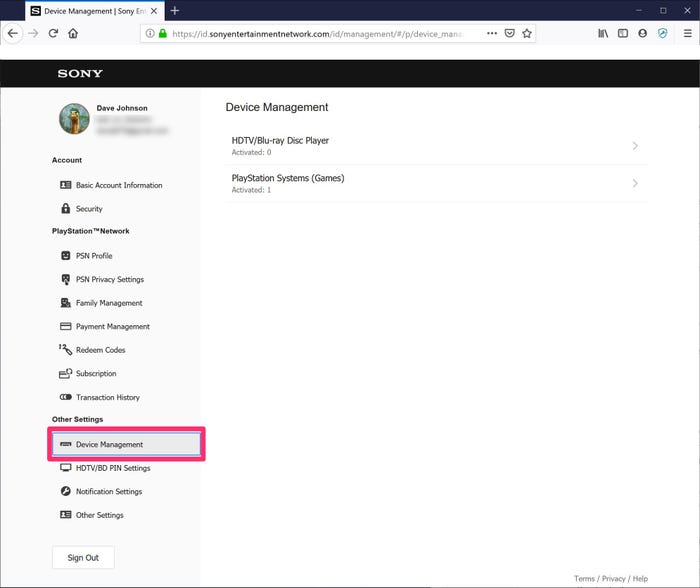The image size is (700, 588).
Task: Toggle the browser sidebar icon
Action: [623, 33]
